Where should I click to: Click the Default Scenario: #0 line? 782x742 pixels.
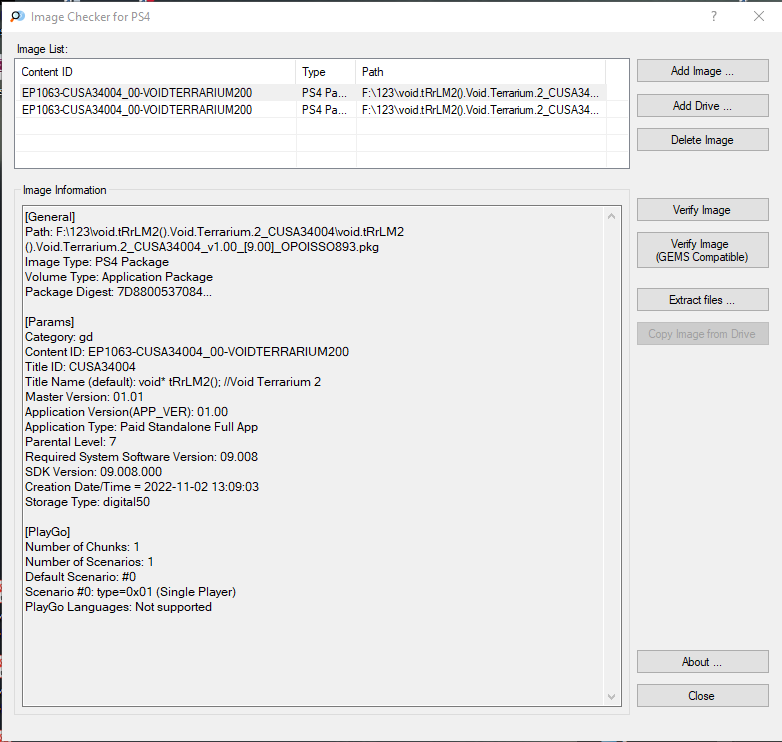click(81, 576)
